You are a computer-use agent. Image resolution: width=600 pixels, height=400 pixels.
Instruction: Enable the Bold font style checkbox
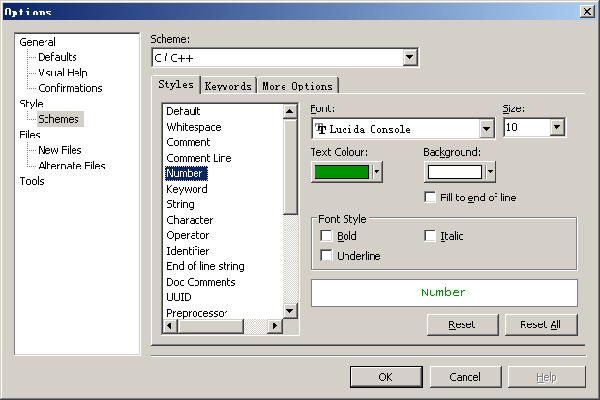click(x=326, y=236)
